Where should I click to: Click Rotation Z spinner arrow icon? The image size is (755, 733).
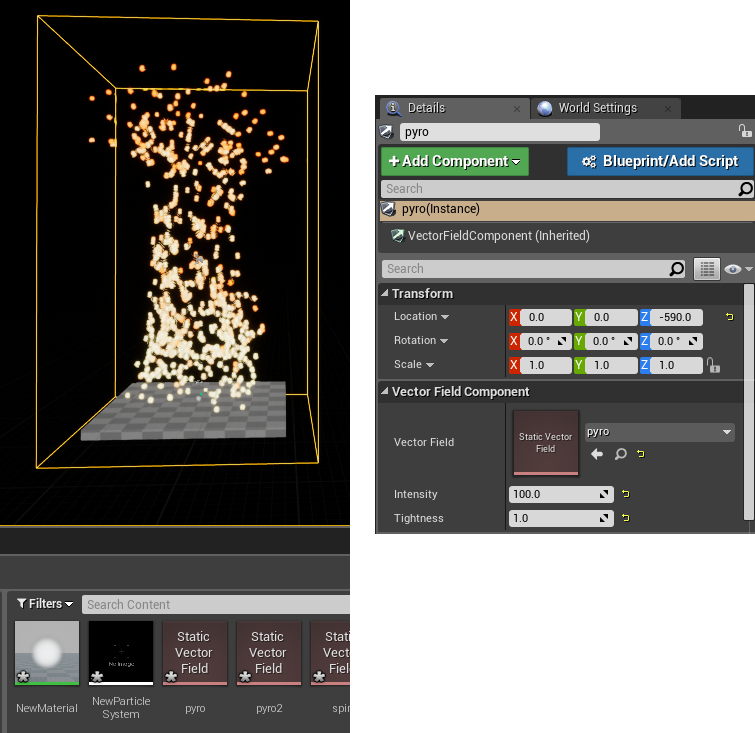693,341
